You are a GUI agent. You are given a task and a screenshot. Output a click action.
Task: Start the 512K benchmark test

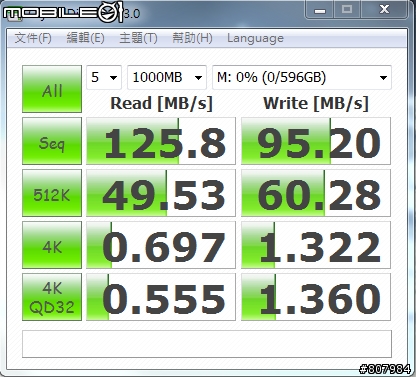(x=52, y=193)
